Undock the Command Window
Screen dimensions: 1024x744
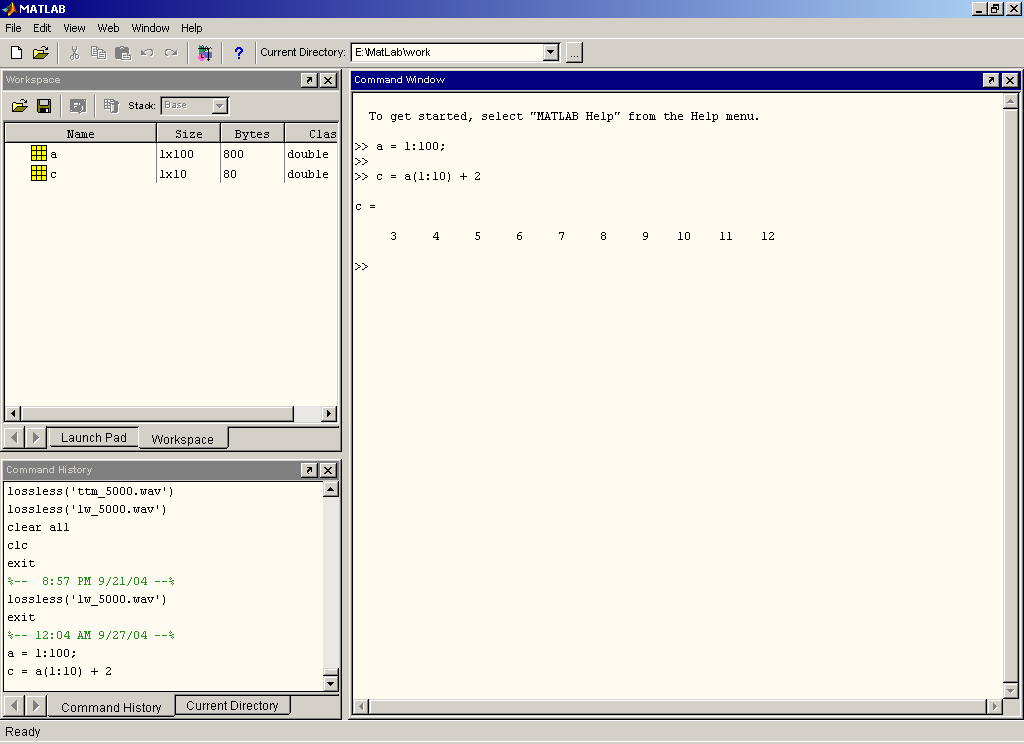click(991, 80)
